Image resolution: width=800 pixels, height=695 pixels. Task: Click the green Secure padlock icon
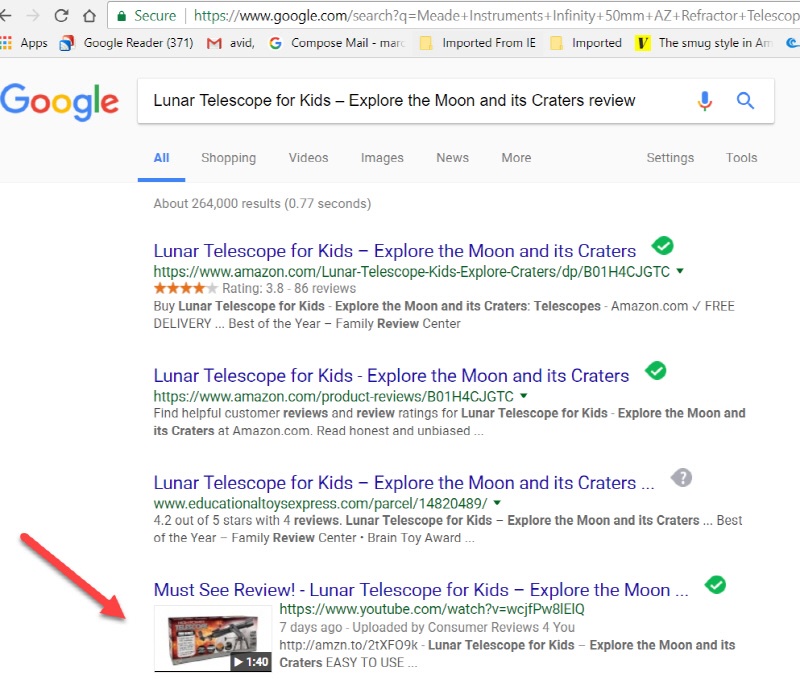tap(121, 16)
